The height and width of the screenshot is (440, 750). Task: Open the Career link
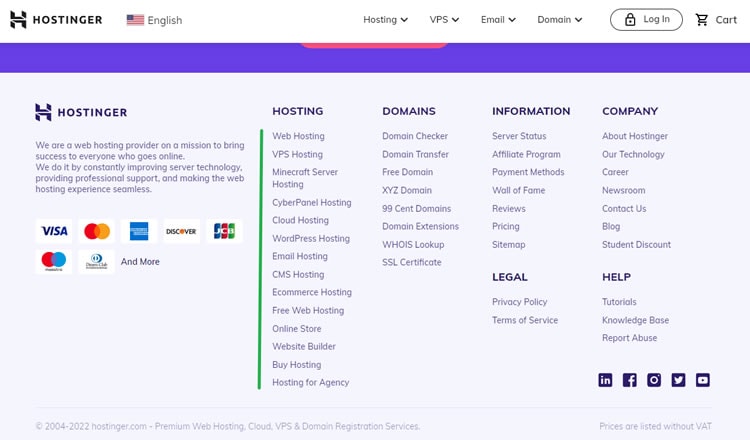click(x=615, y=172)
